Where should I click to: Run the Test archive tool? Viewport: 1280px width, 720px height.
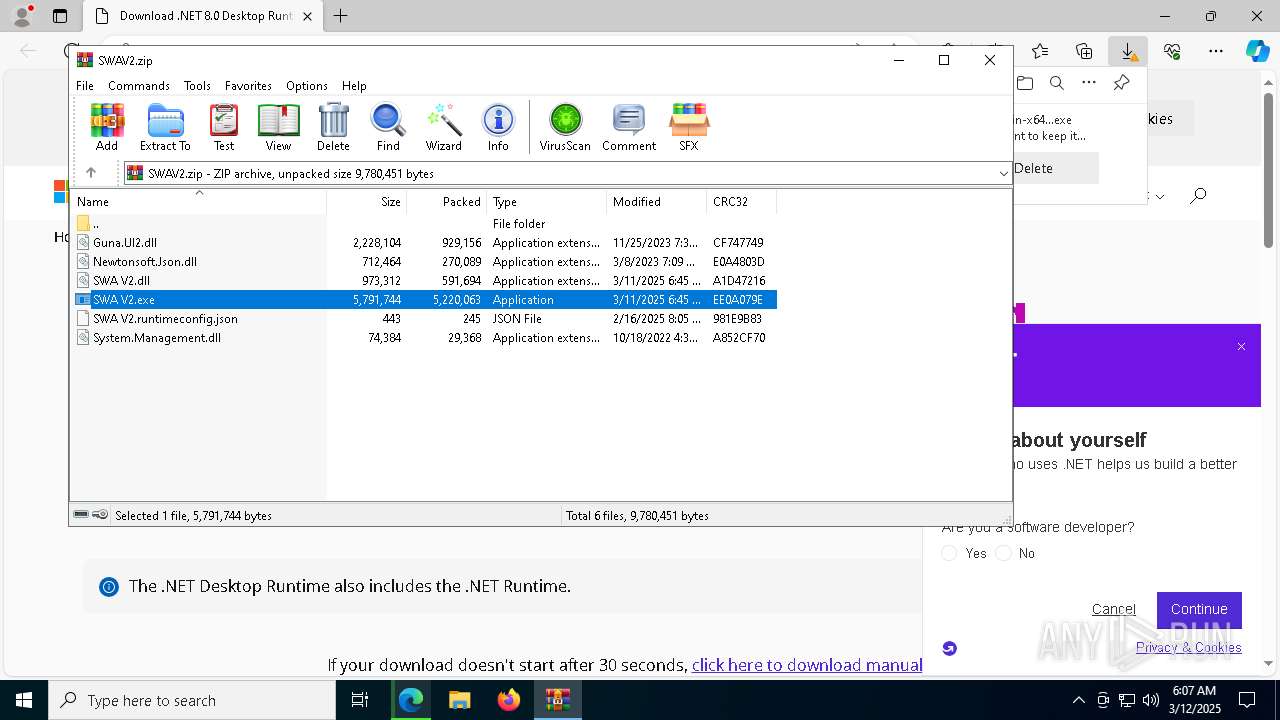224,127
